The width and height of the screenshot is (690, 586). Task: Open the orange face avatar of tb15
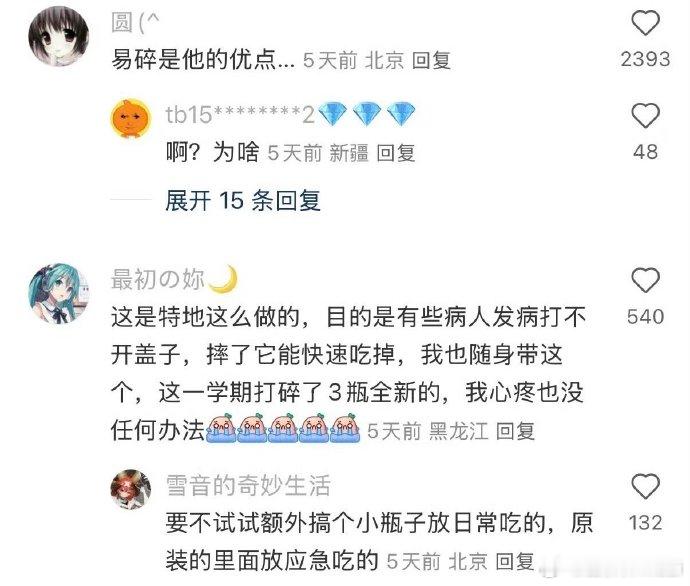[130, 118]
